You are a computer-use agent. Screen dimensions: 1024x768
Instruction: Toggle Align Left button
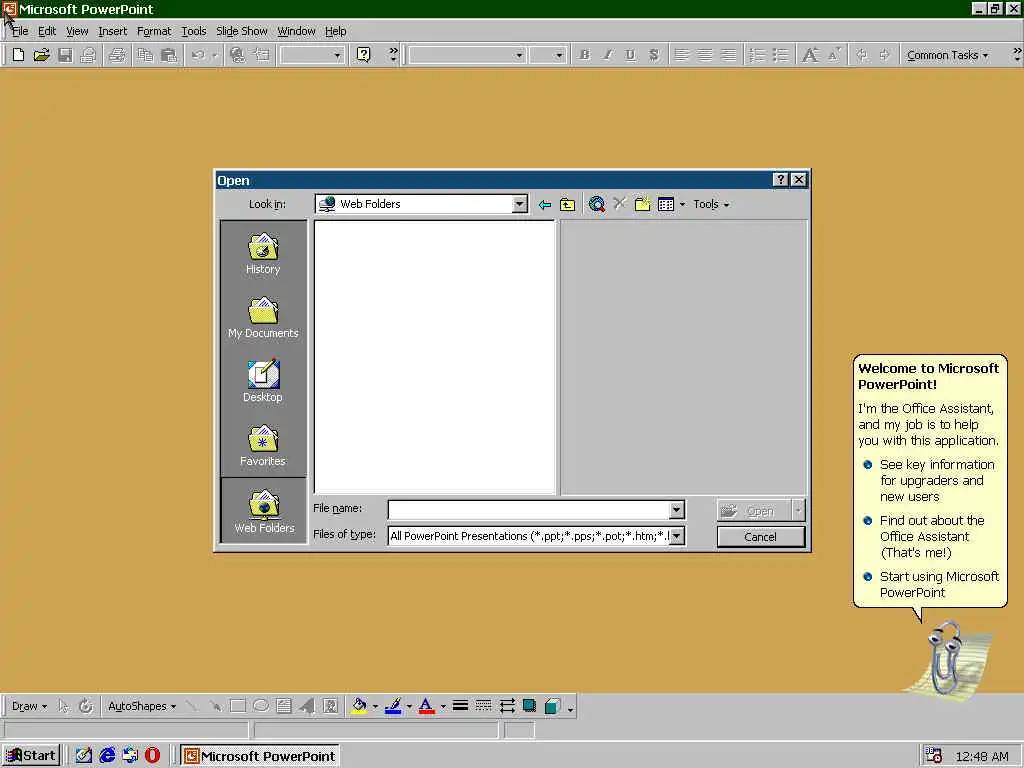681,55
